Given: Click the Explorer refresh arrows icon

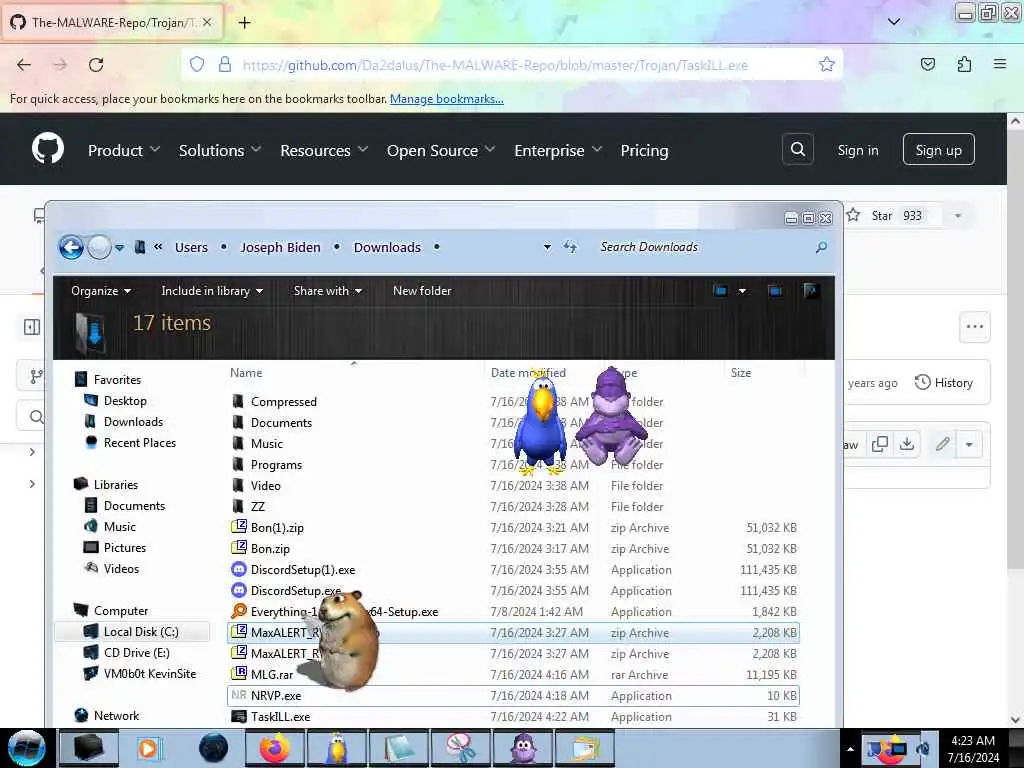Looking at the screenshot, I should point(570,247).
